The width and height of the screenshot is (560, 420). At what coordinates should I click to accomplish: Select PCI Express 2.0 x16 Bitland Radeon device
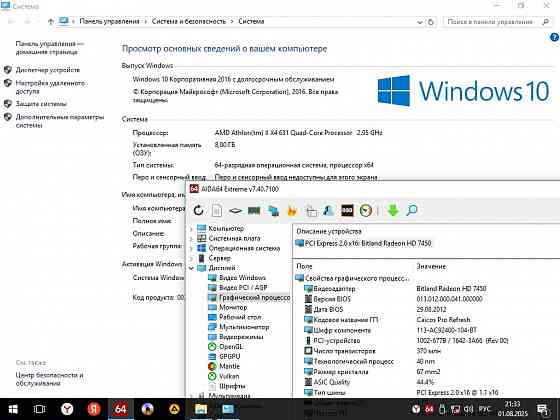(363, 243)
